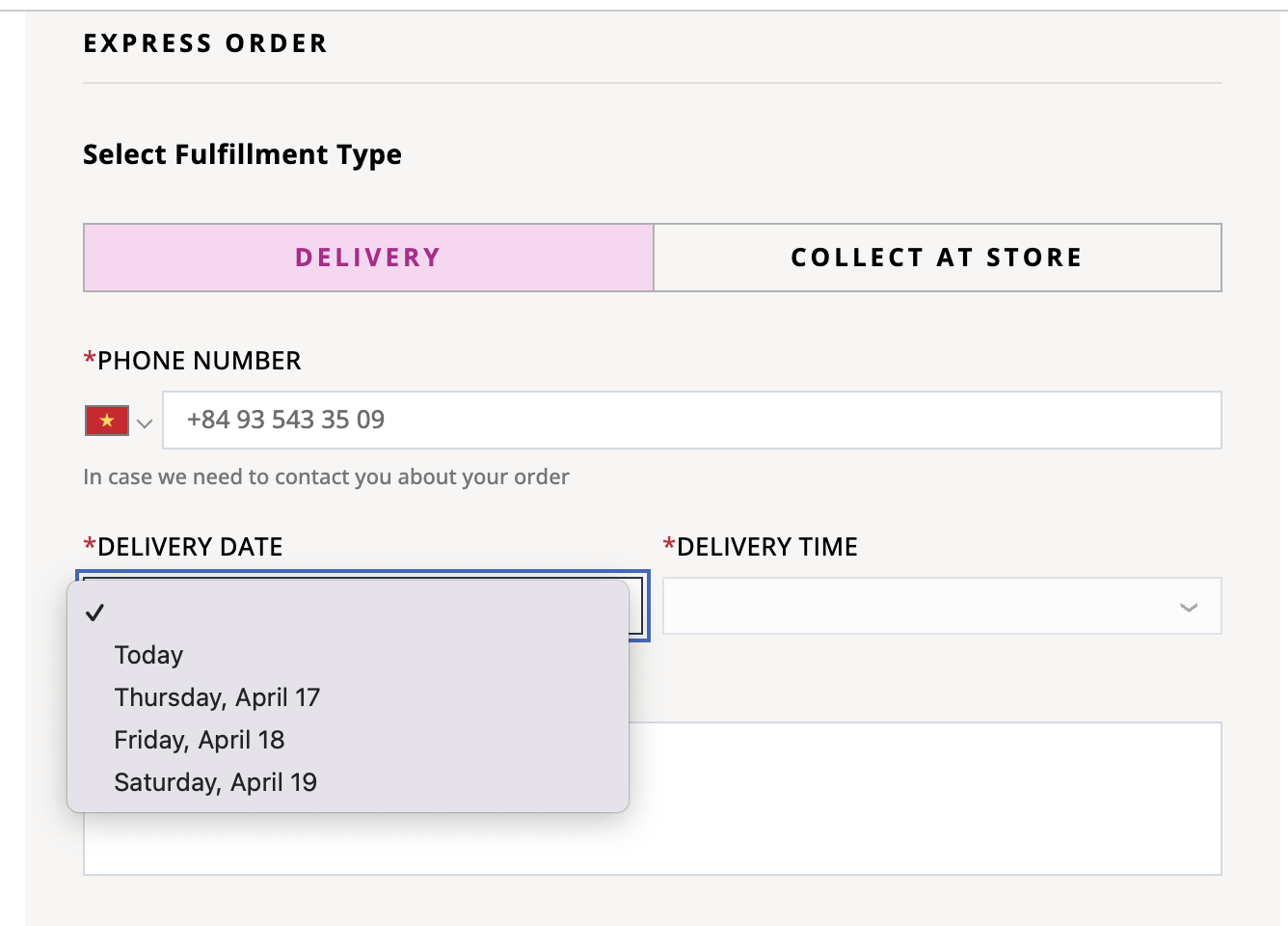
Task: Expand the country code chevron beside the flag
Action: pyautogui.click(x=145, y=422)
